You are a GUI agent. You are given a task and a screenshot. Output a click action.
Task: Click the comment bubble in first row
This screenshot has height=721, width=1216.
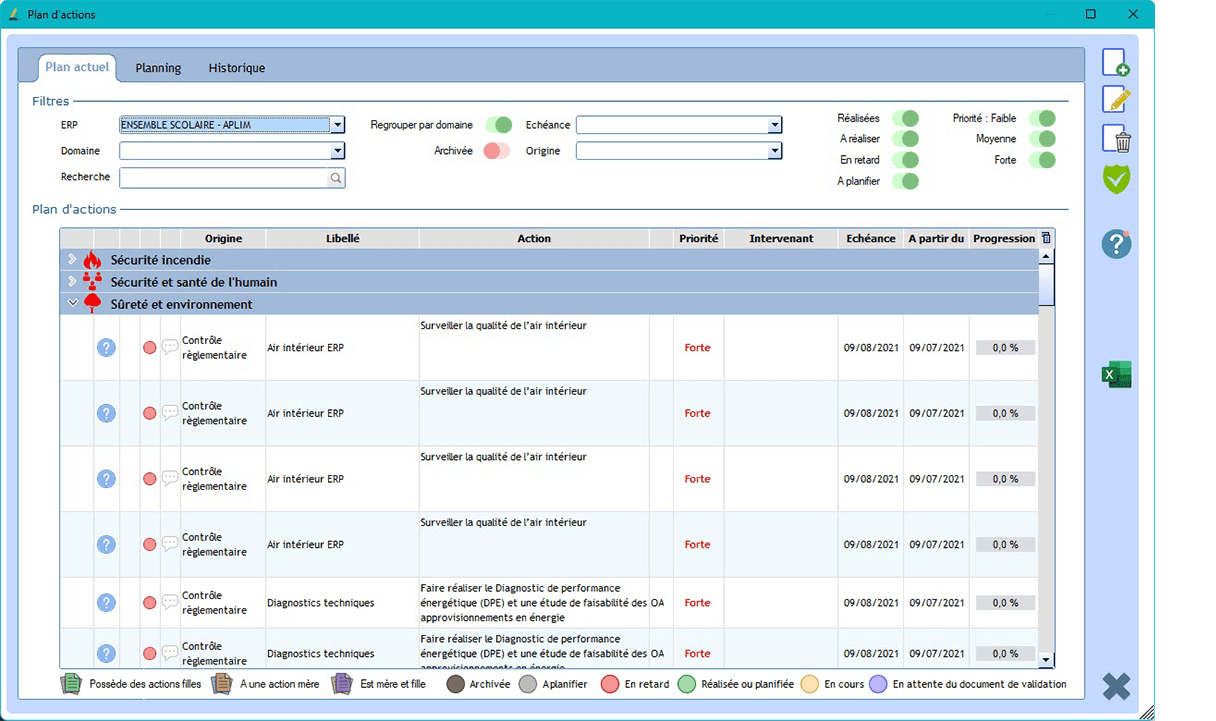(170, 348)
